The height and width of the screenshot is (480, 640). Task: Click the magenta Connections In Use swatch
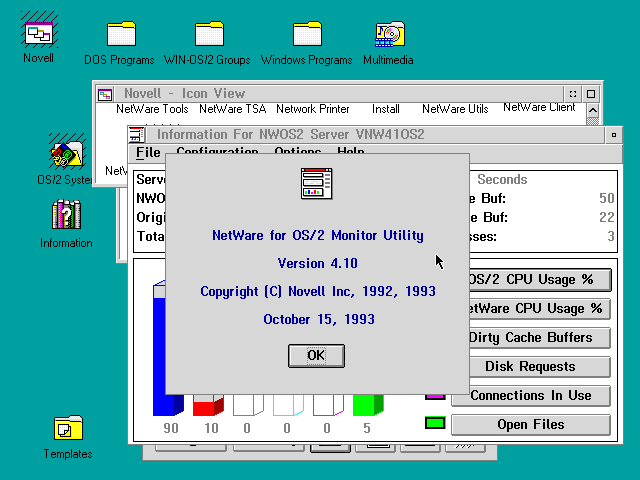(435, 397)
